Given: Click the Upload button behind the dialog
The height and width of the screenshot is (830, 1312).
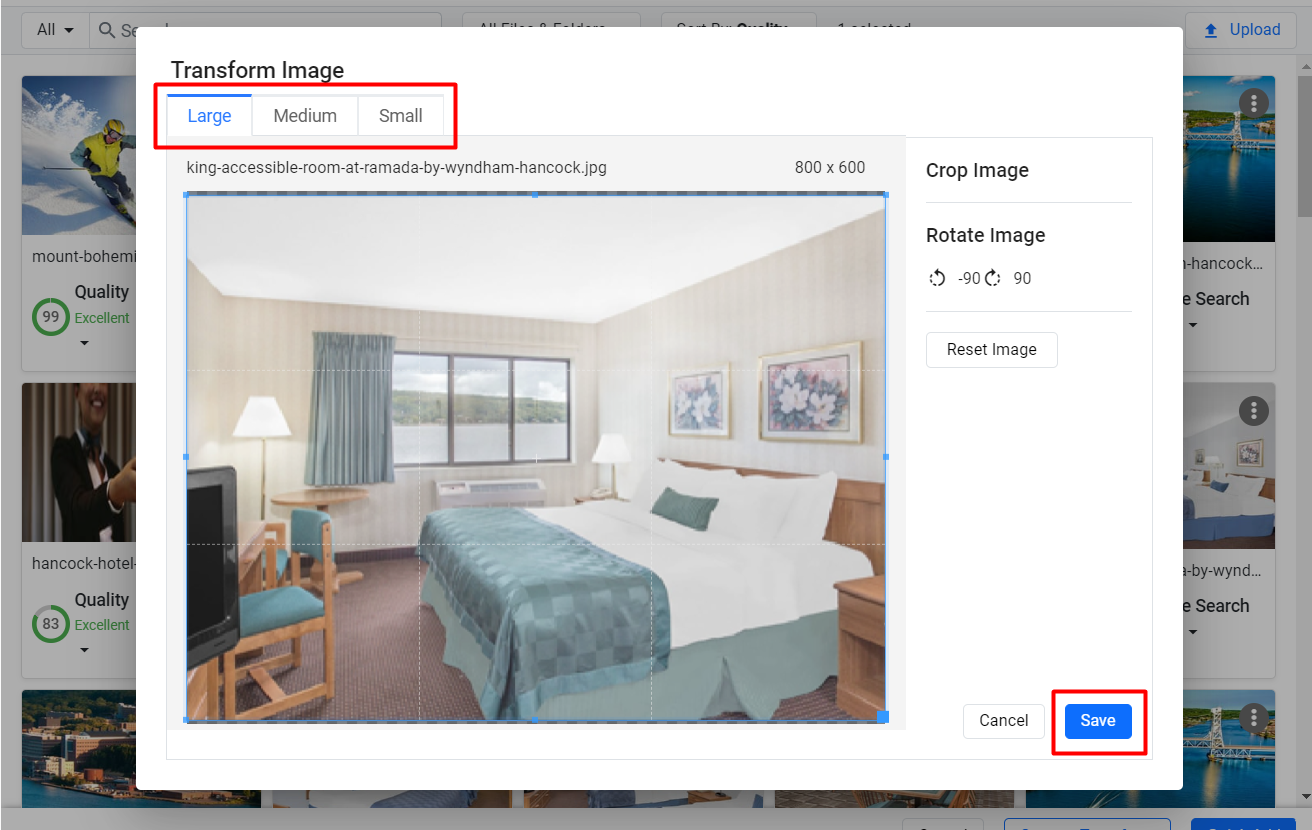Looking at the screenshot, I should (x=1243, y=30).
